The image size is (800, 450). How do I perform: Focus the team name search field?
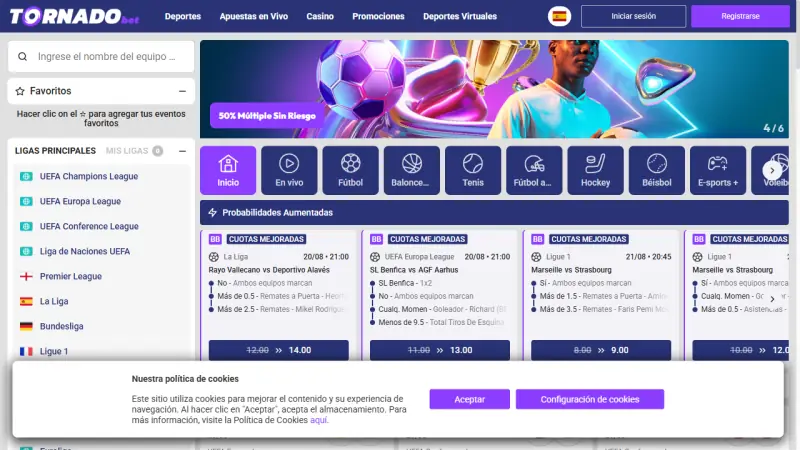(x=101, y=57)
